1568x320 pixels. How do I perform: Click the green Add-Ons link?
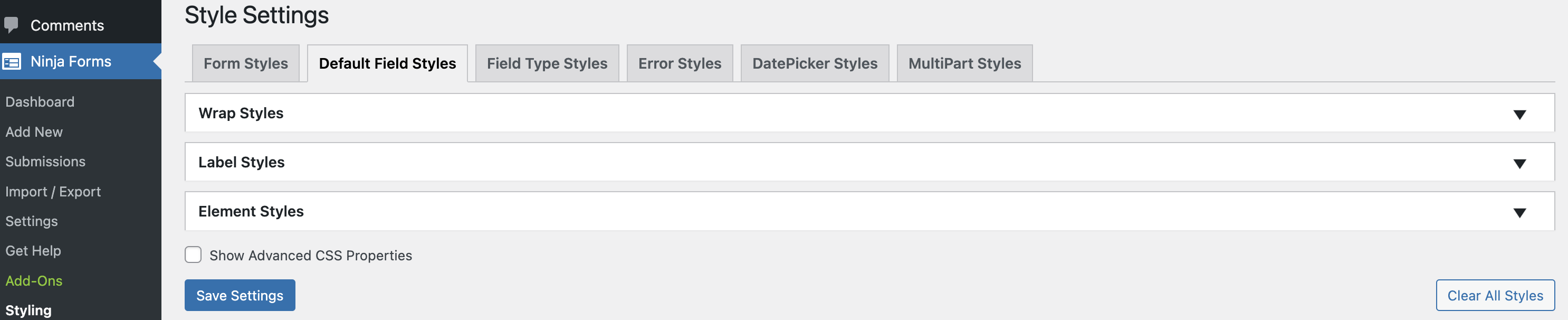pyautogui.click(x=34, y=281)
